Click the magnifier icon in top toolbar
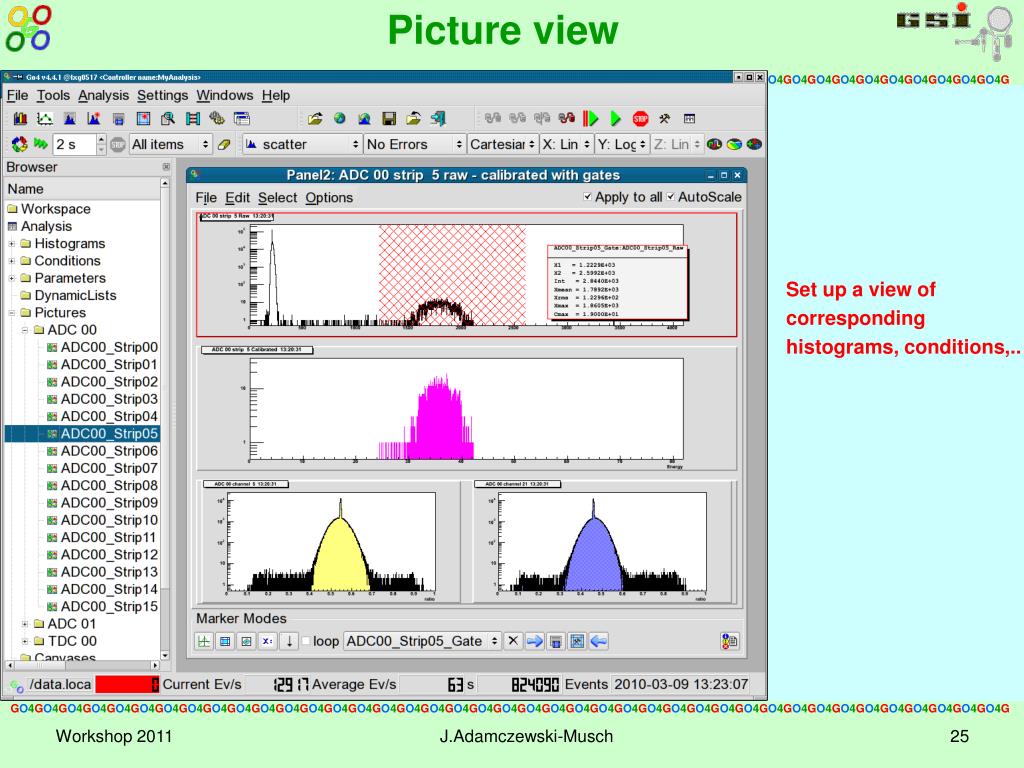This screenshot has height=768, width=1024. point(168,119)
